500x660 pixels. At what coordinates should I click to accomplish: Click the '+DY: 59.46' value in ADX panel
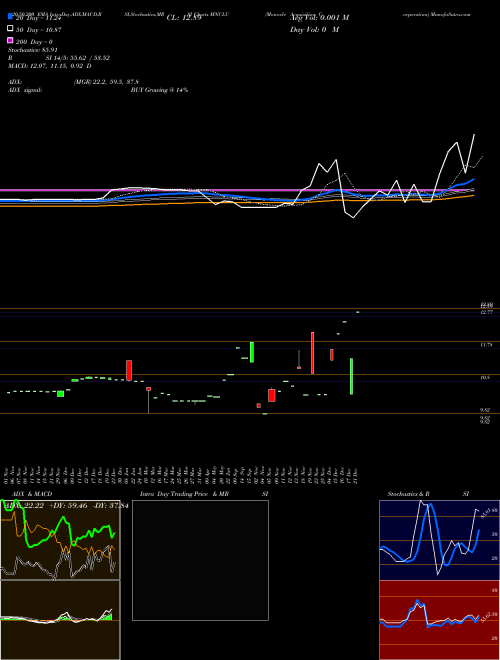(71, 506)
